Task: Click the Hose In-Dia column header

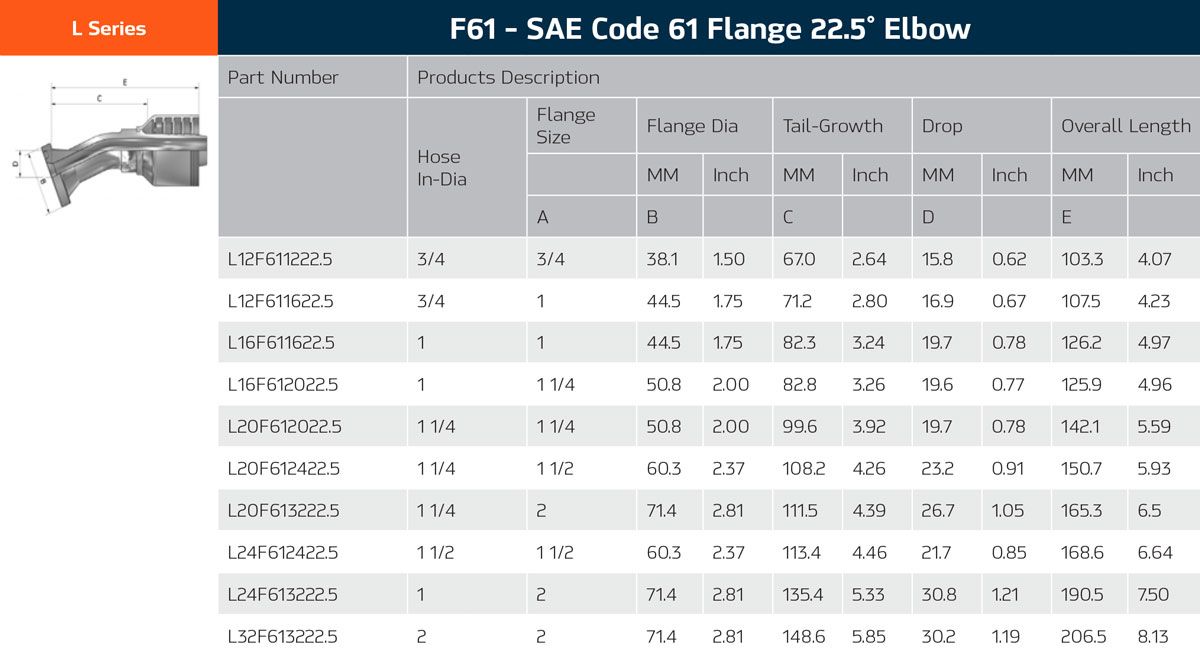Action: [x=441, y=168]
